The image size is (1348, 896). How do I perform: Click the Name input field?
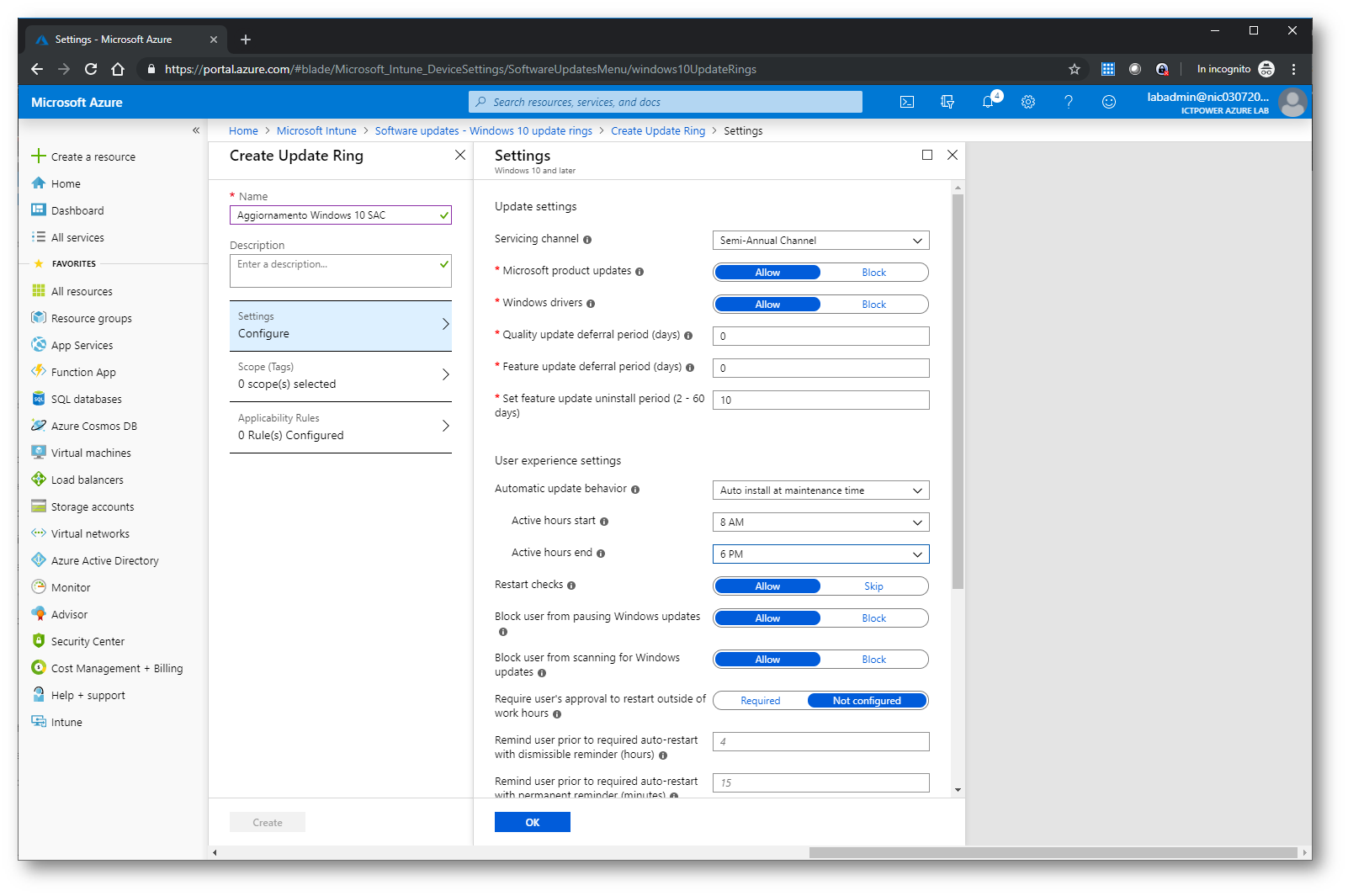click(x=340, y=215)
